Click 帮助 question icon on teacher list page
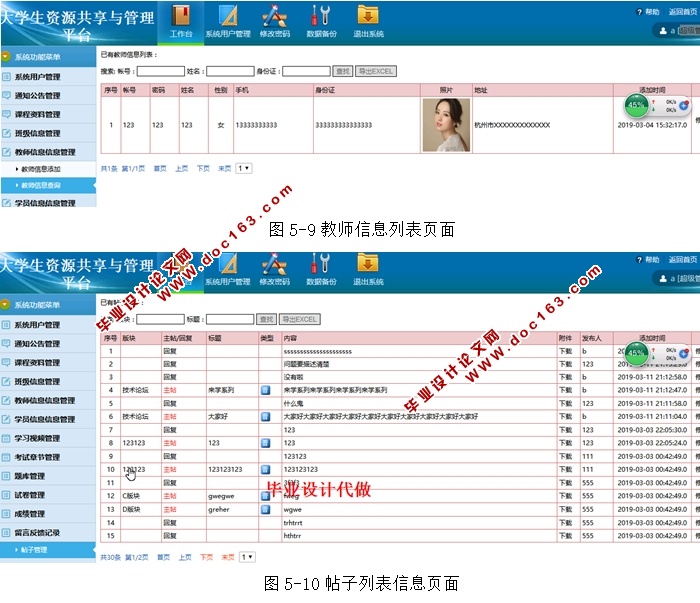Viewport: 700px width, 603px height. 639,12
